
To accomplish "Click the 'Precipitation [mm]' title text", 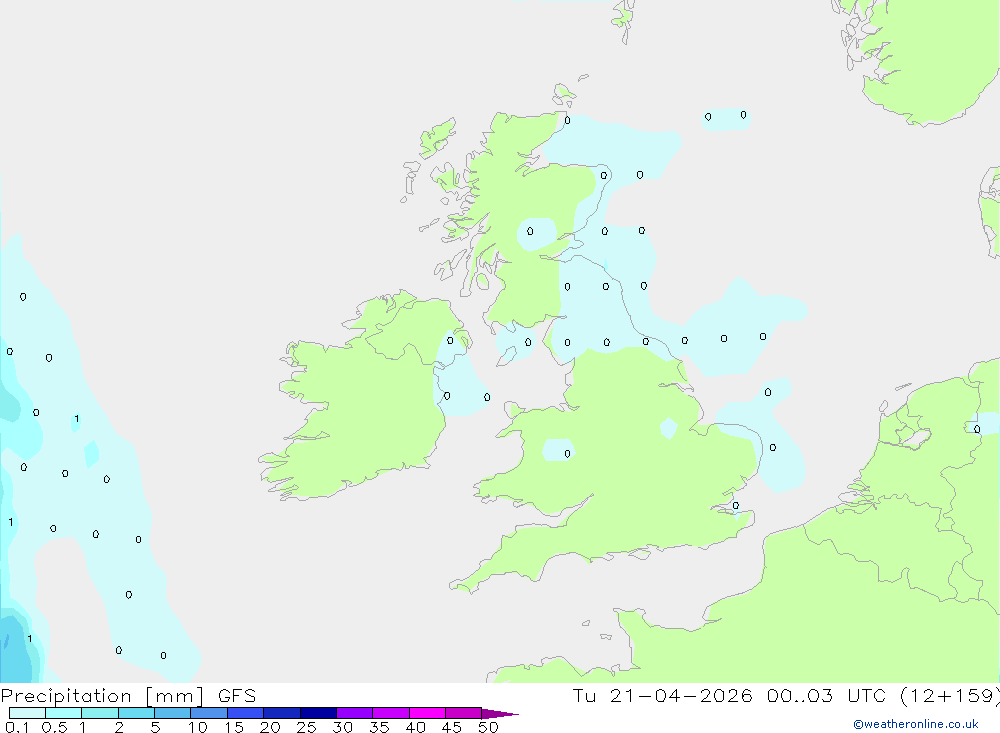I will (102, 696).
